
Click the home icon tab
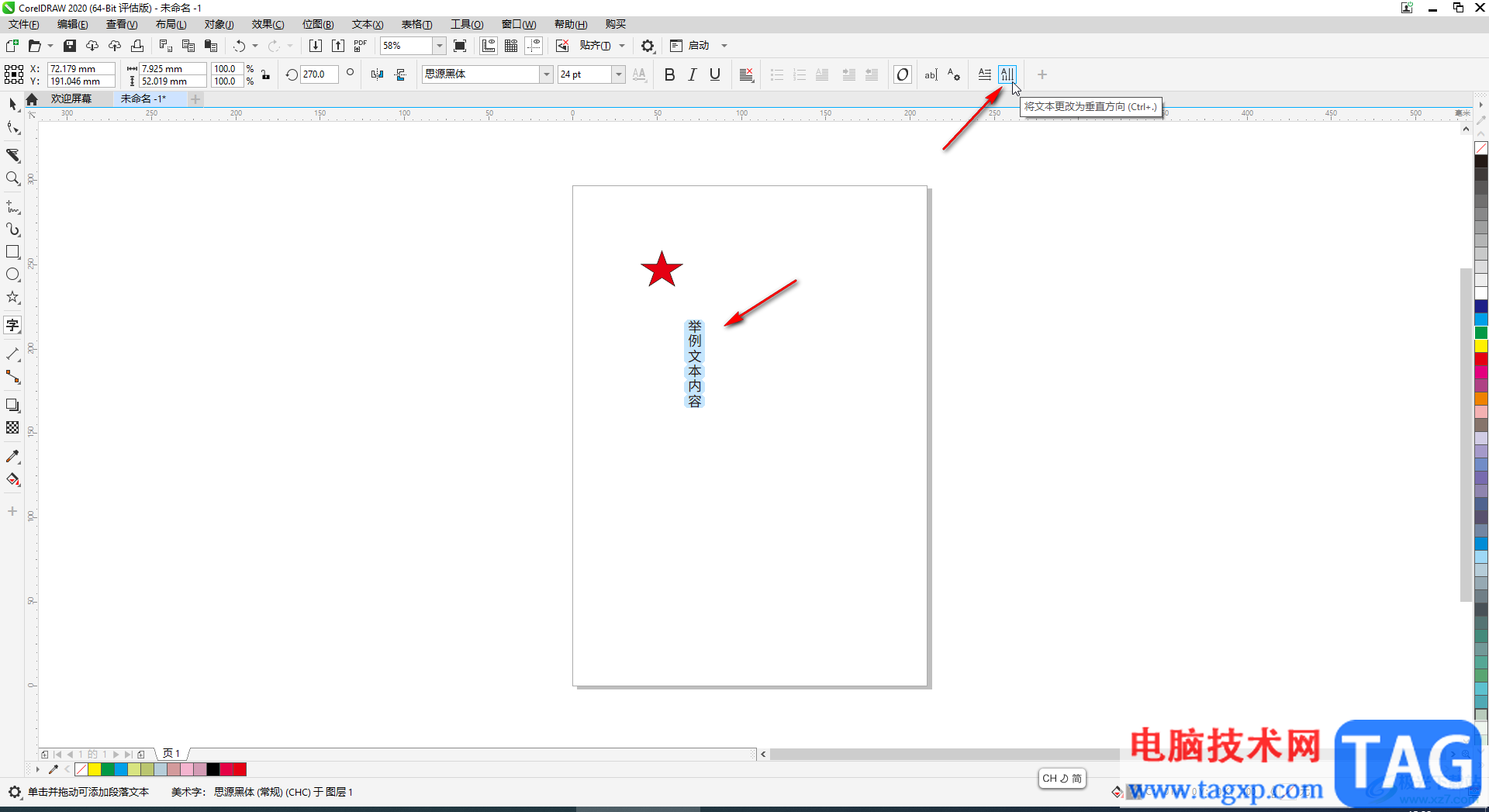click(x=32, y=99)
